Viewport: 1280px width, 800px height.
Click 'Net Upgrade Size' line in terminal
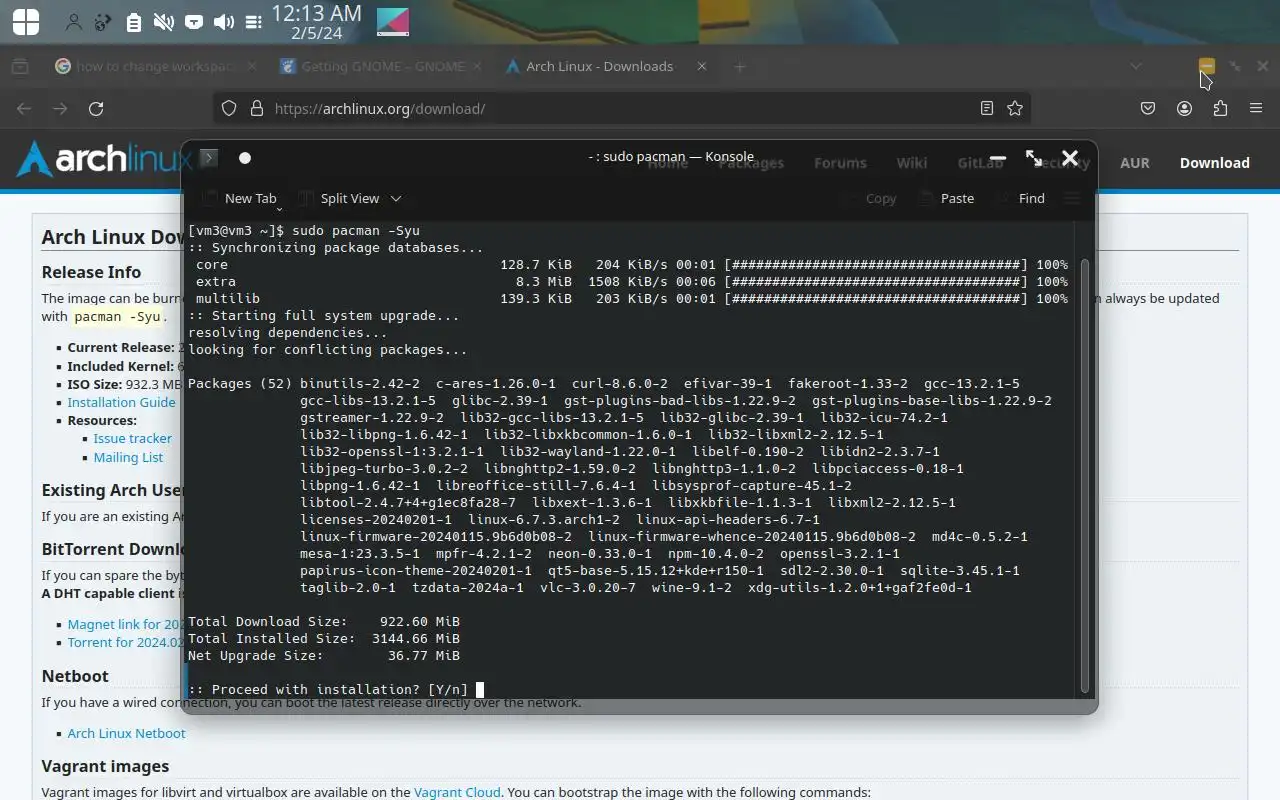324,656
